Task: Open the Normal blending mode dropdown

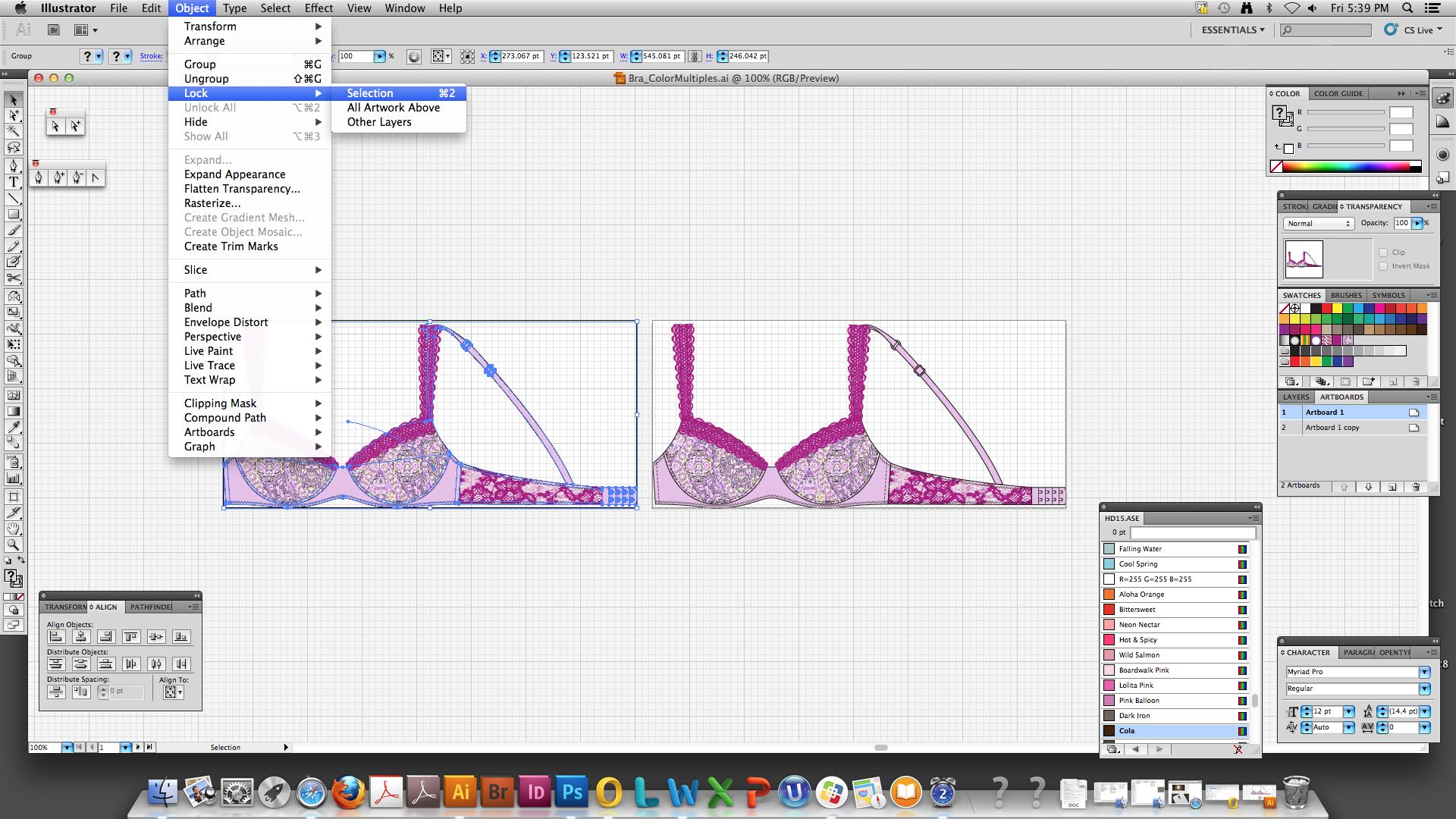Action: (x=1318, y=224)
